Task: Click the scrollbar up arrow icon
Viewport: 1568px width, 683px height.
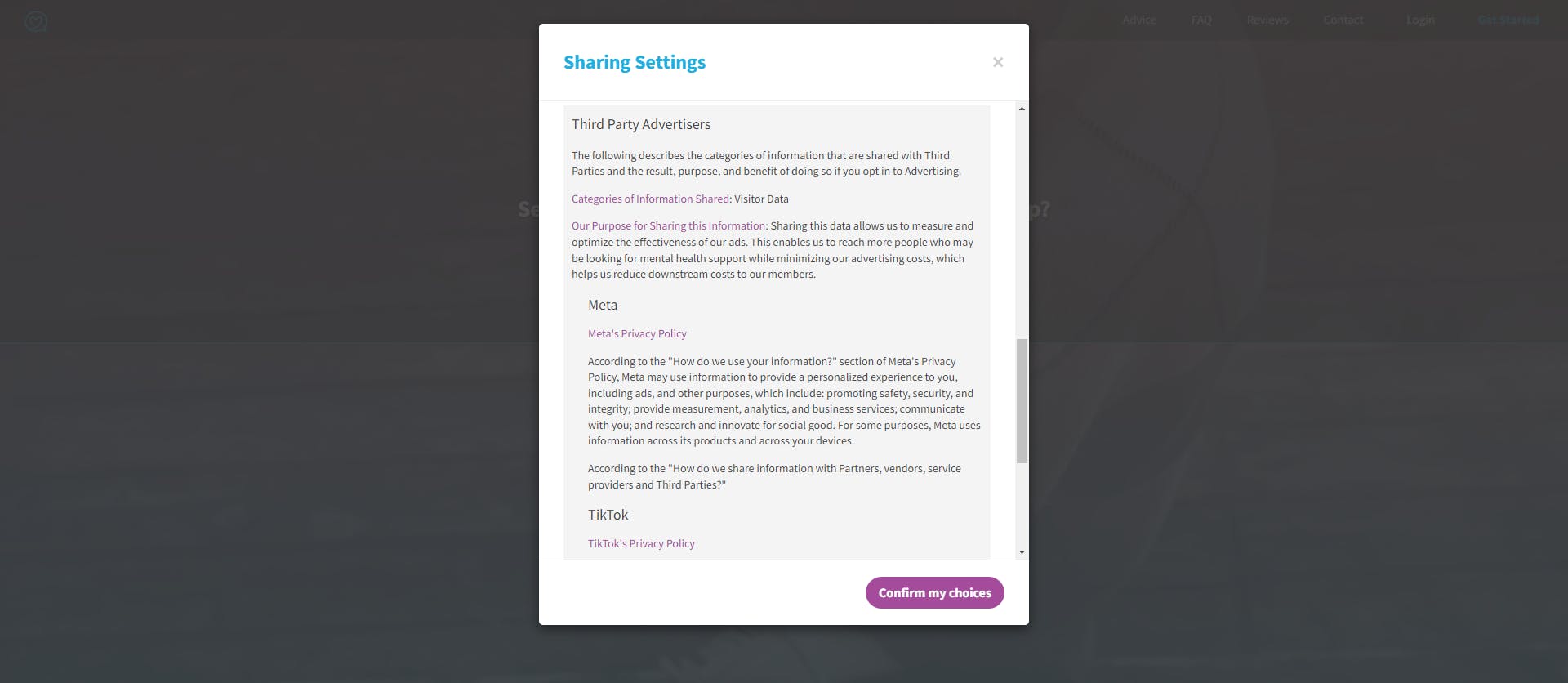Action: point(1021,109)
